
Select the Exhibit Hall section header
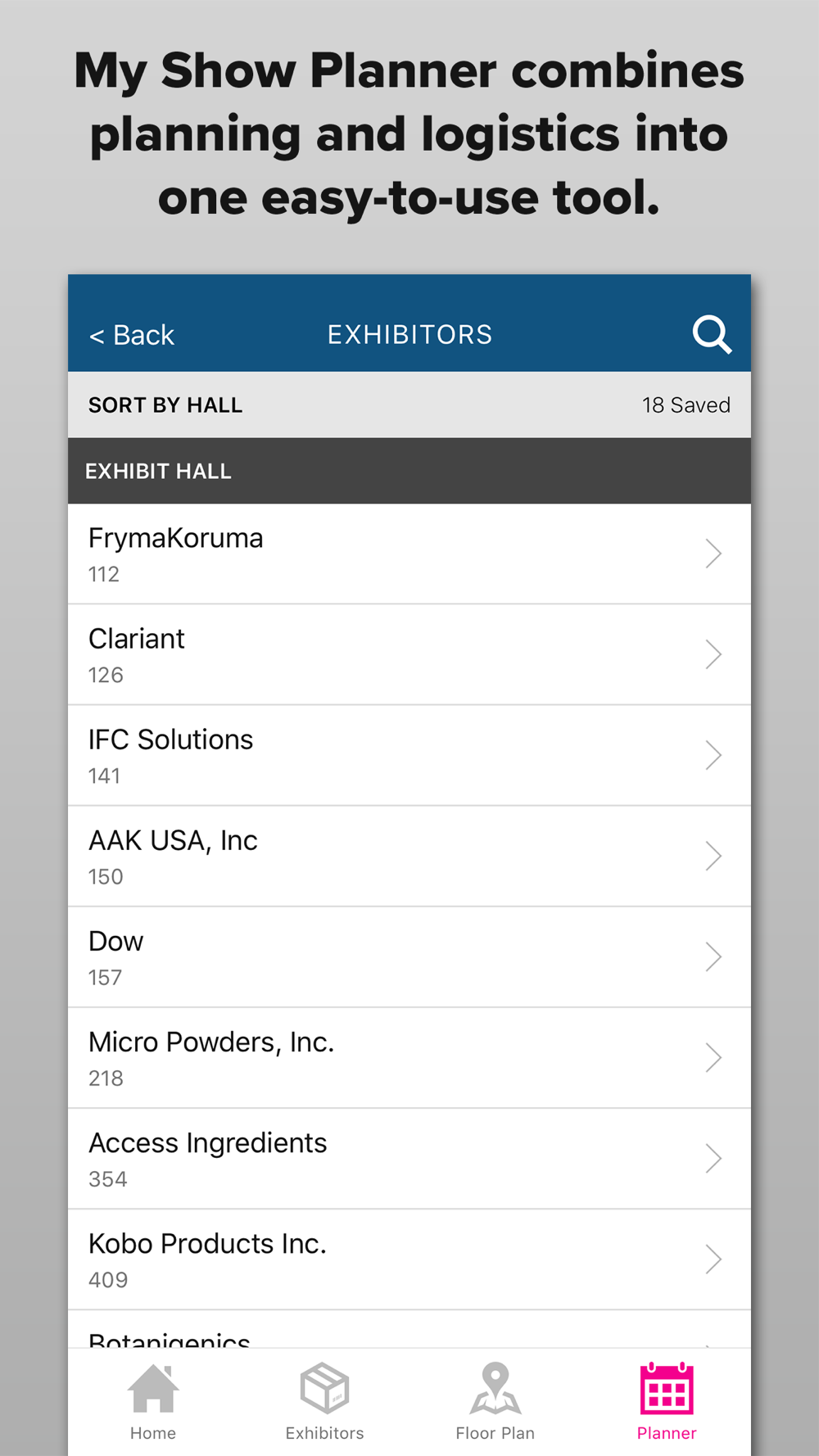(x=409, y=471)
